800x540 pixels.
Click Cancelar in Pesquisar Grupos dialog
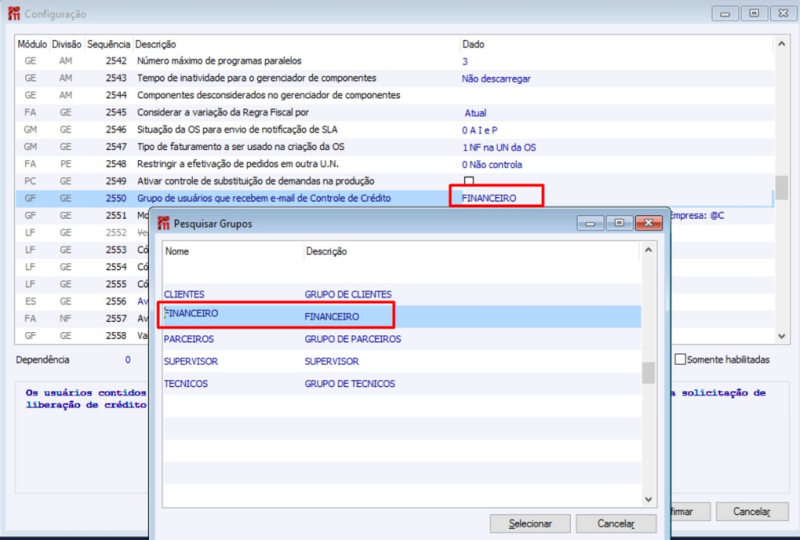click(x=616, y=524)
